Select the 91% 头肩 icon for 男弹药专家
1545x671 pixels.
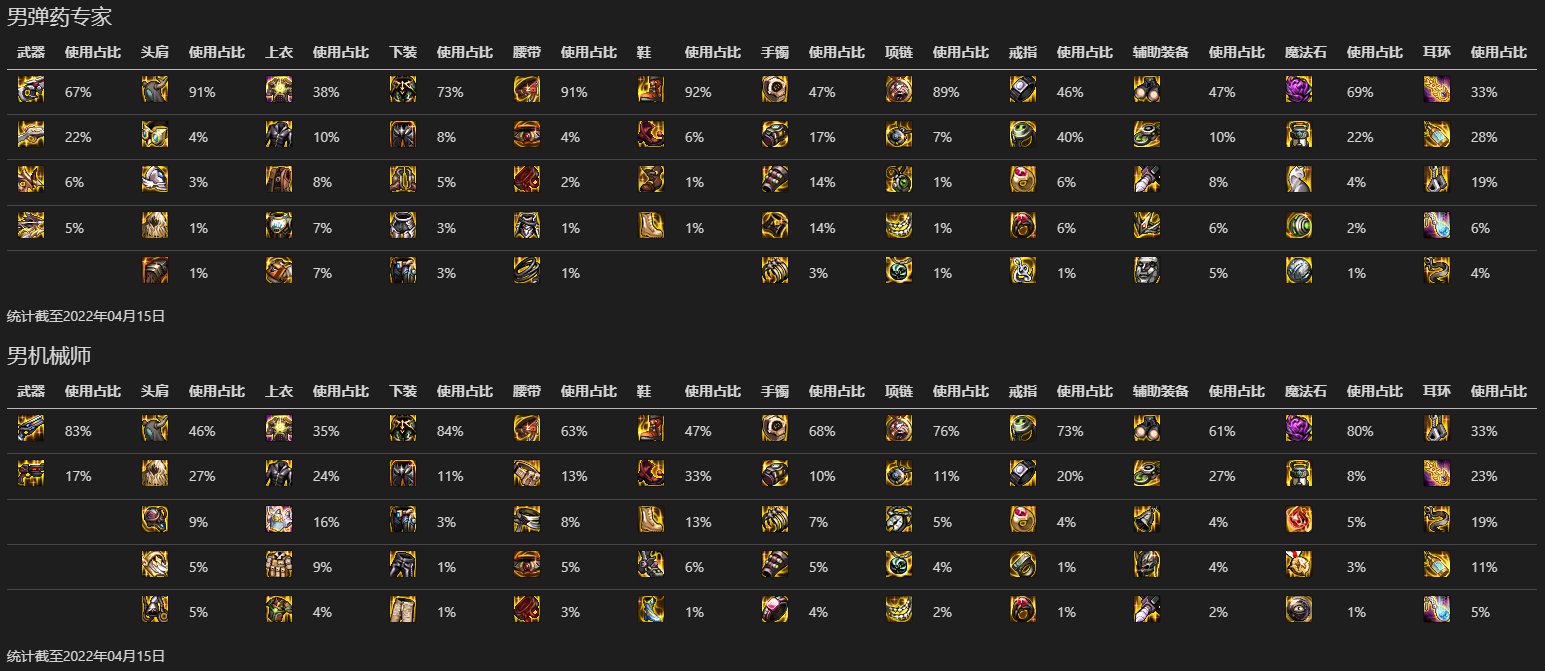pos(155,92)
